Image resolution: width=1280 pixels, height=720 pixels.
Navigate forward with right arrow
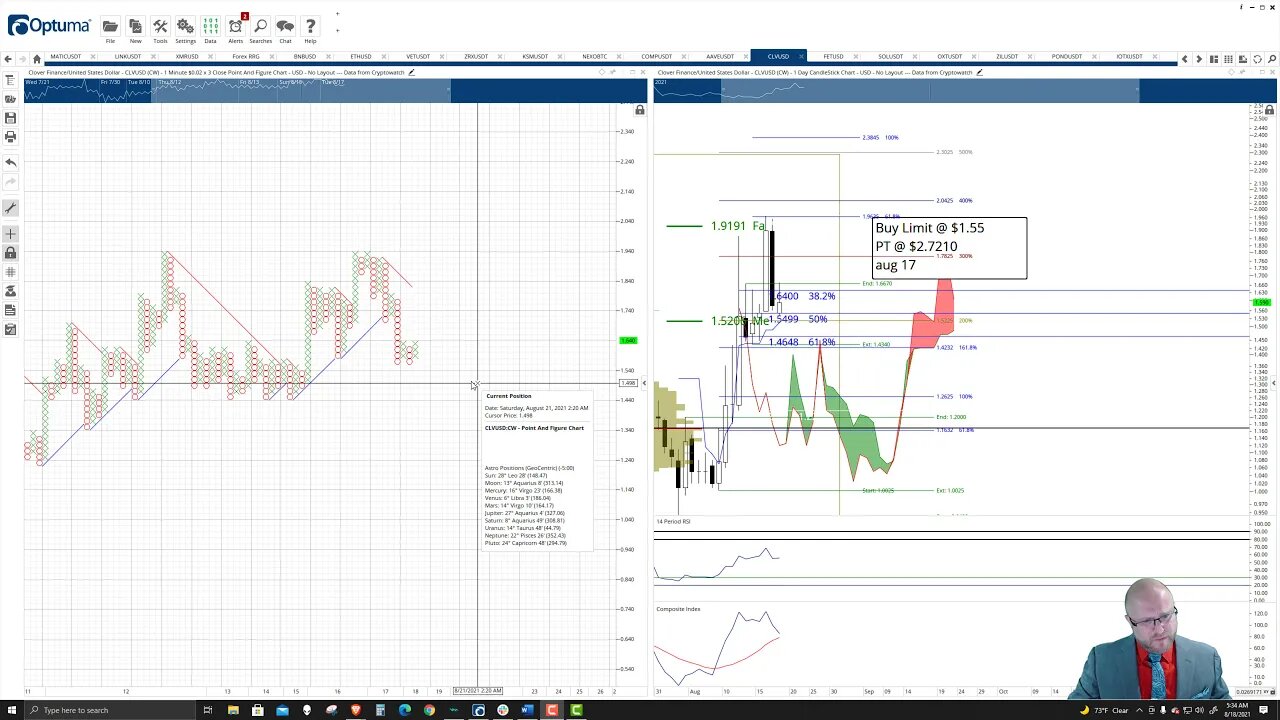tap(22, 58)
